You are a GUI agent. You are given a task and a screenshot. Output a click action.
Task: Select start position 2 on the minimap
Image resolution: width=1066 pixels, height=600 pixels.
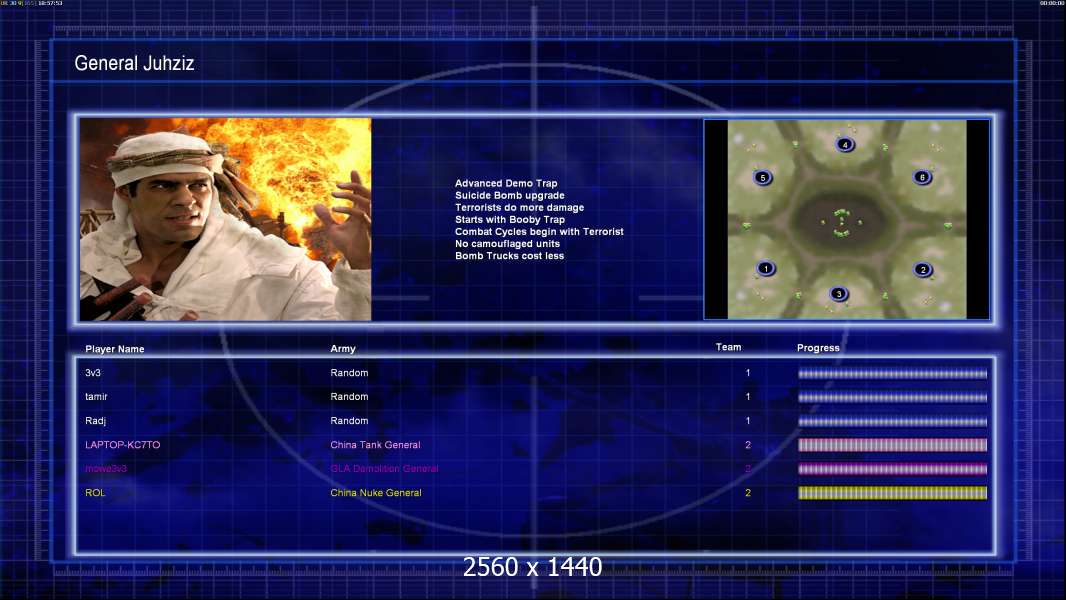923,270
